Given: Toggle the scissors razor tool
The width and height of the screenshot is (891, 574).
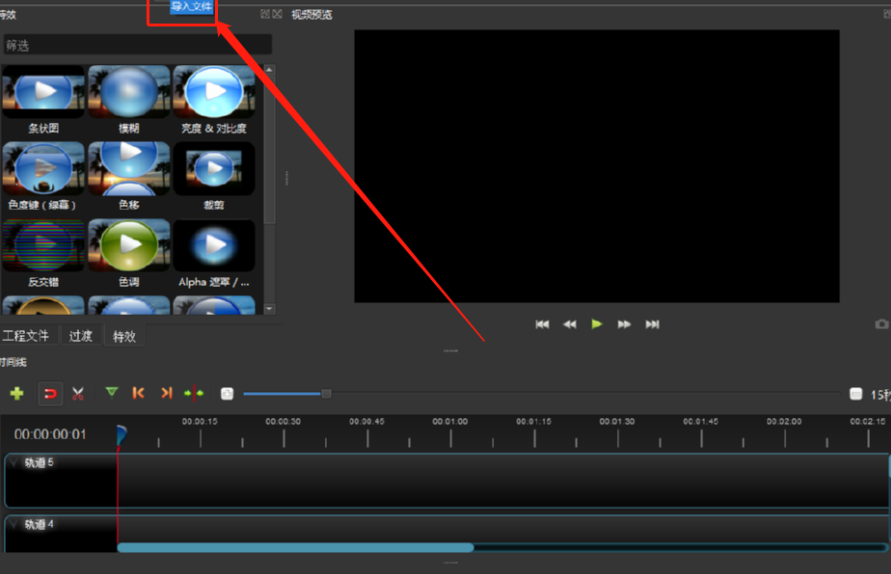Looking at the screenshot, I should [x=78, y=393].
